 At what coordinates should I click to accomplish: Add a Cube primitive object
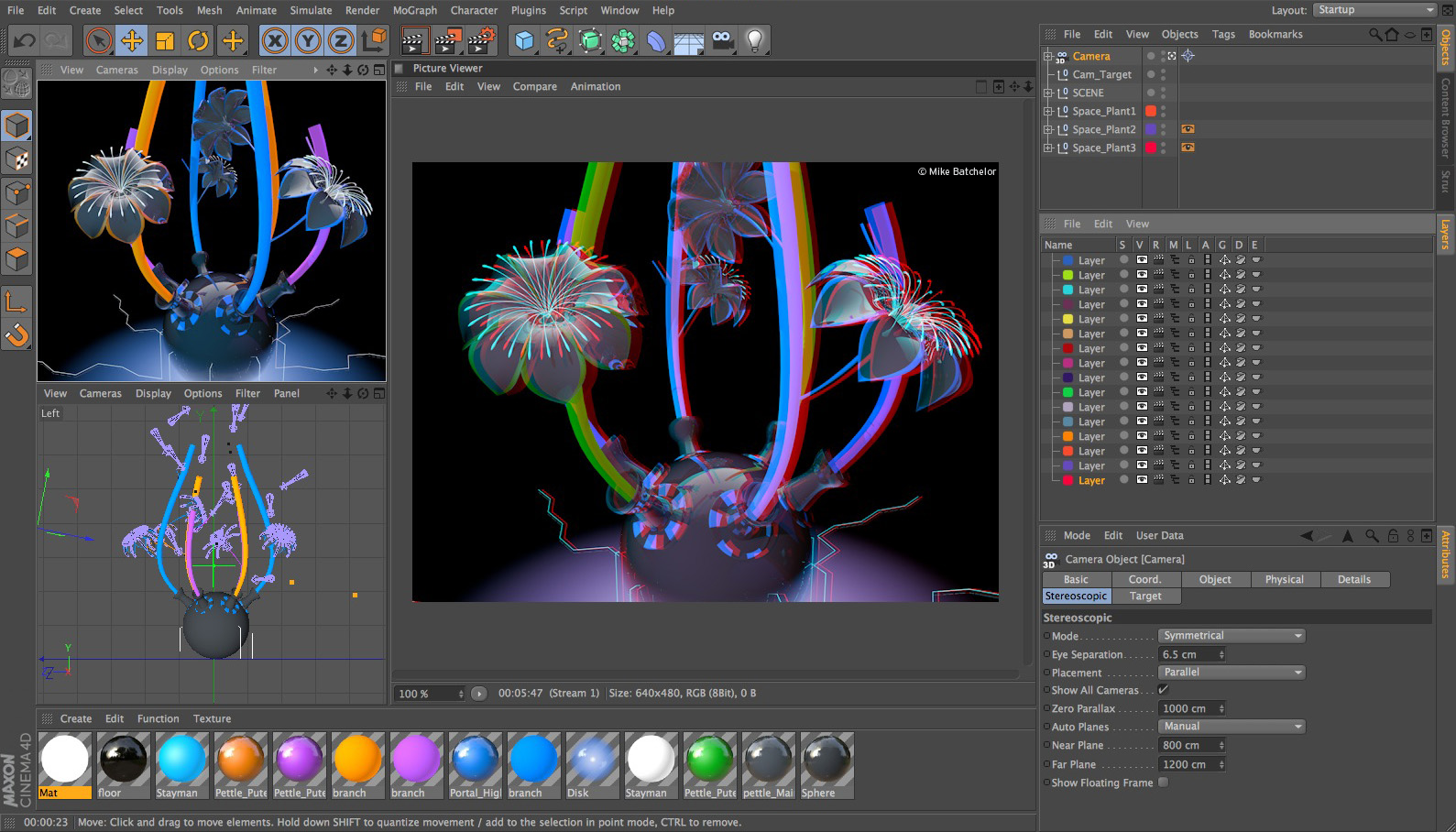(x=524, y=40)
